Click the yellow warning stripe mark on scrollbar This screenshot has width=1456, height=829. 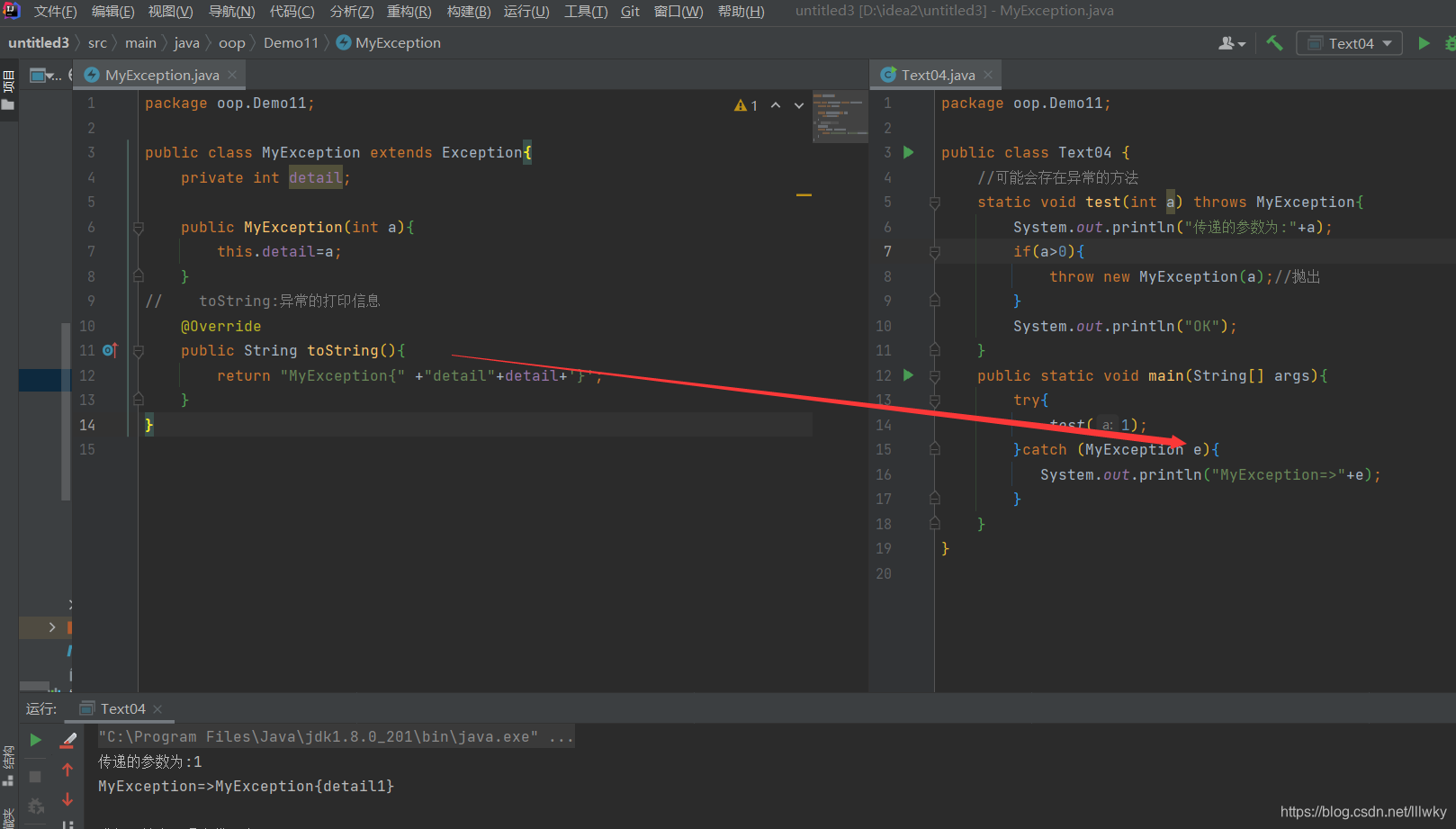coord(804,194)
